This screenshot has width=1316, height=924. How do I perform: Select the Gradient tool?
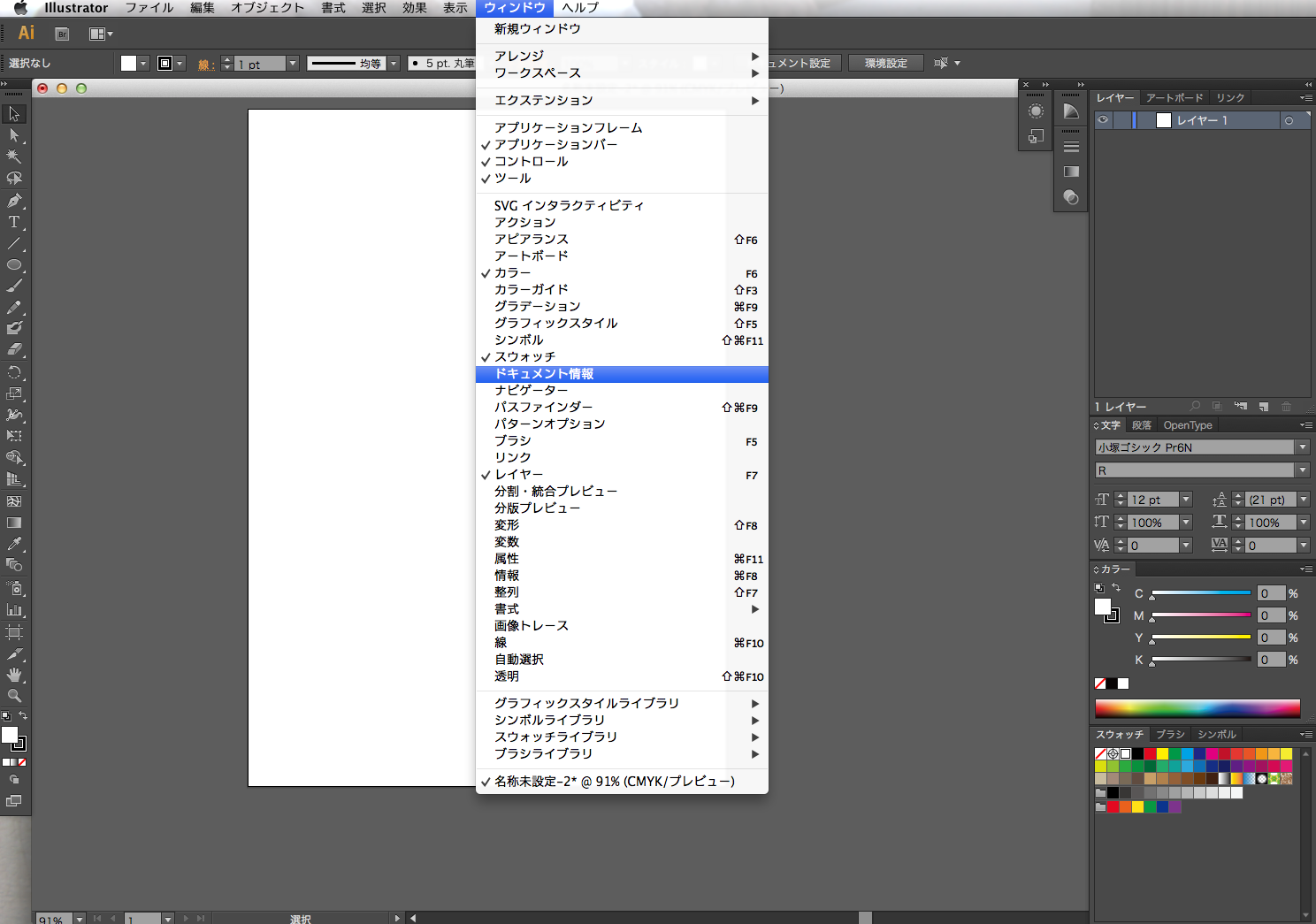click(14, 523)
